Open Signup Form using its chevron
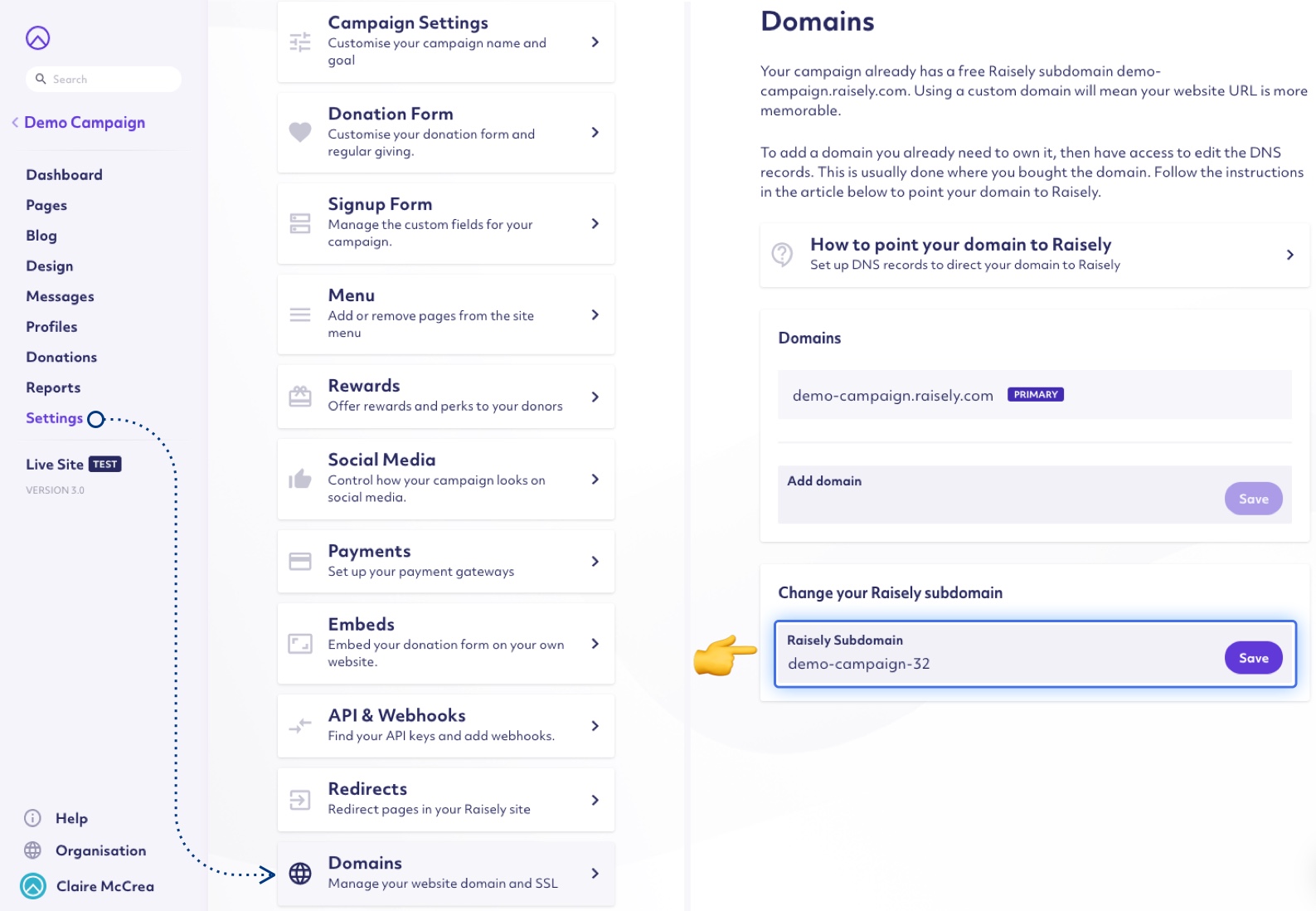Image resolution: width=1316 pixels, height=911 pixels. click(595, 223)
